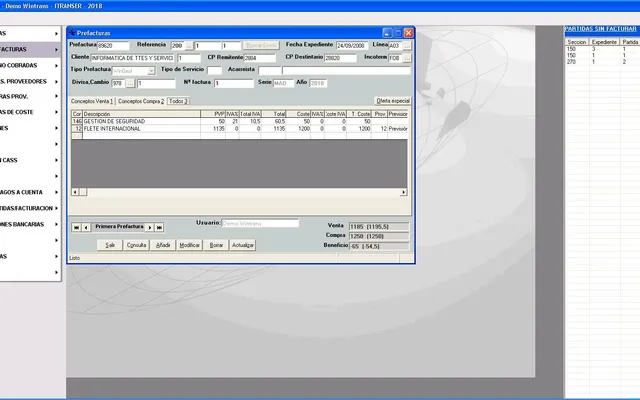
Task: Open the RAS PROV. menu entry
Action: 30,96
